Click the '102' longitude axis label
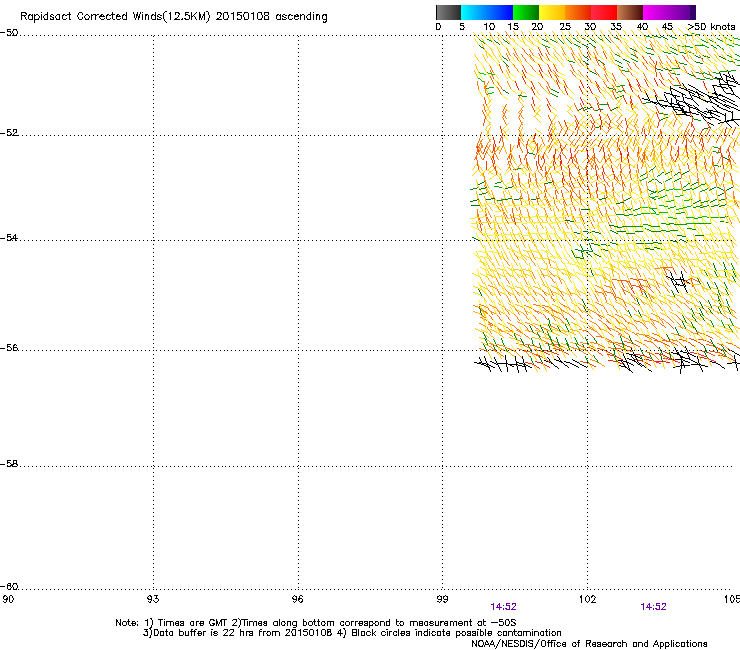Screen dimensions: 740x650 tap(588, 599)
